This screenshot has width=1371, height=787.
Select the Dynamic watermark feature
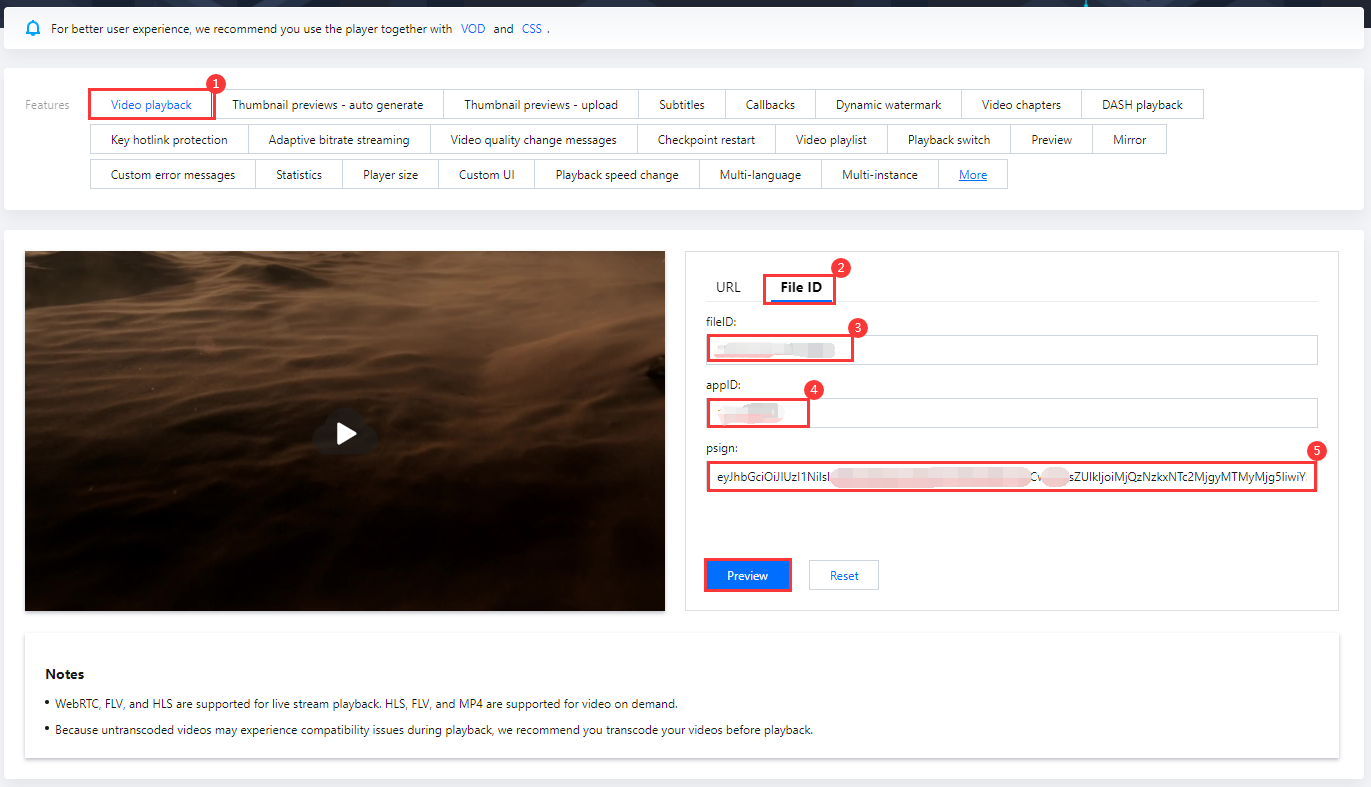point(888,105)
